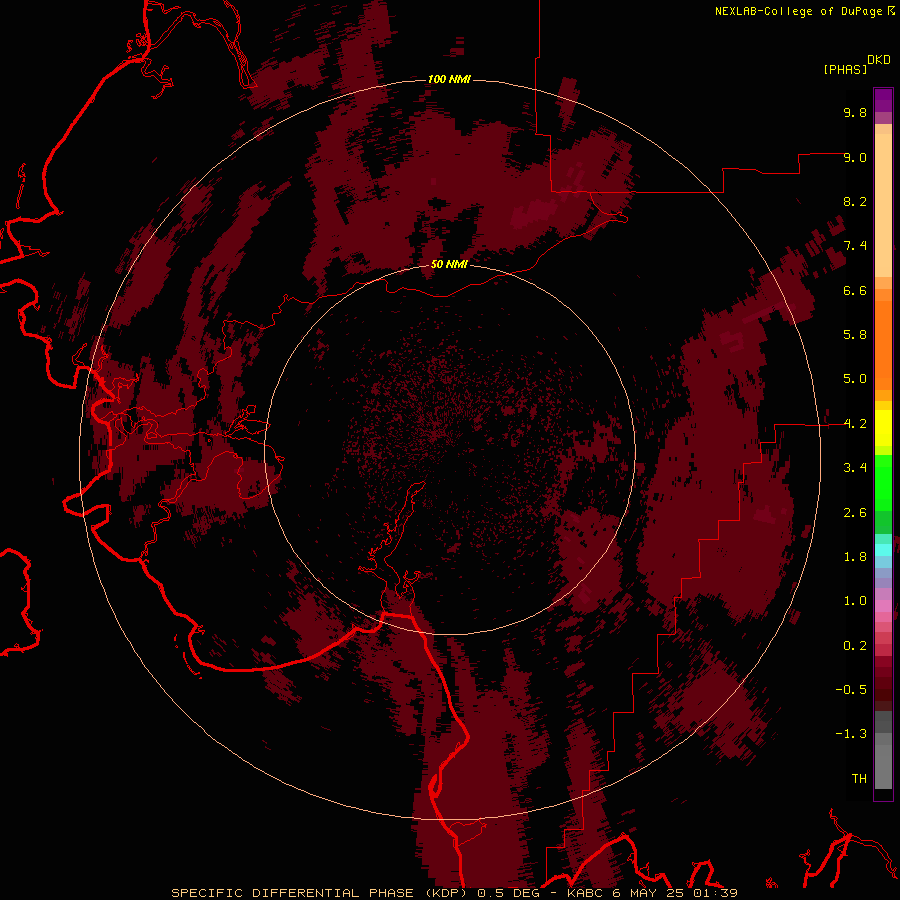Click the 5.0 legend value
The height and width of the screenshot is (900, 900).
coord(855,379)
